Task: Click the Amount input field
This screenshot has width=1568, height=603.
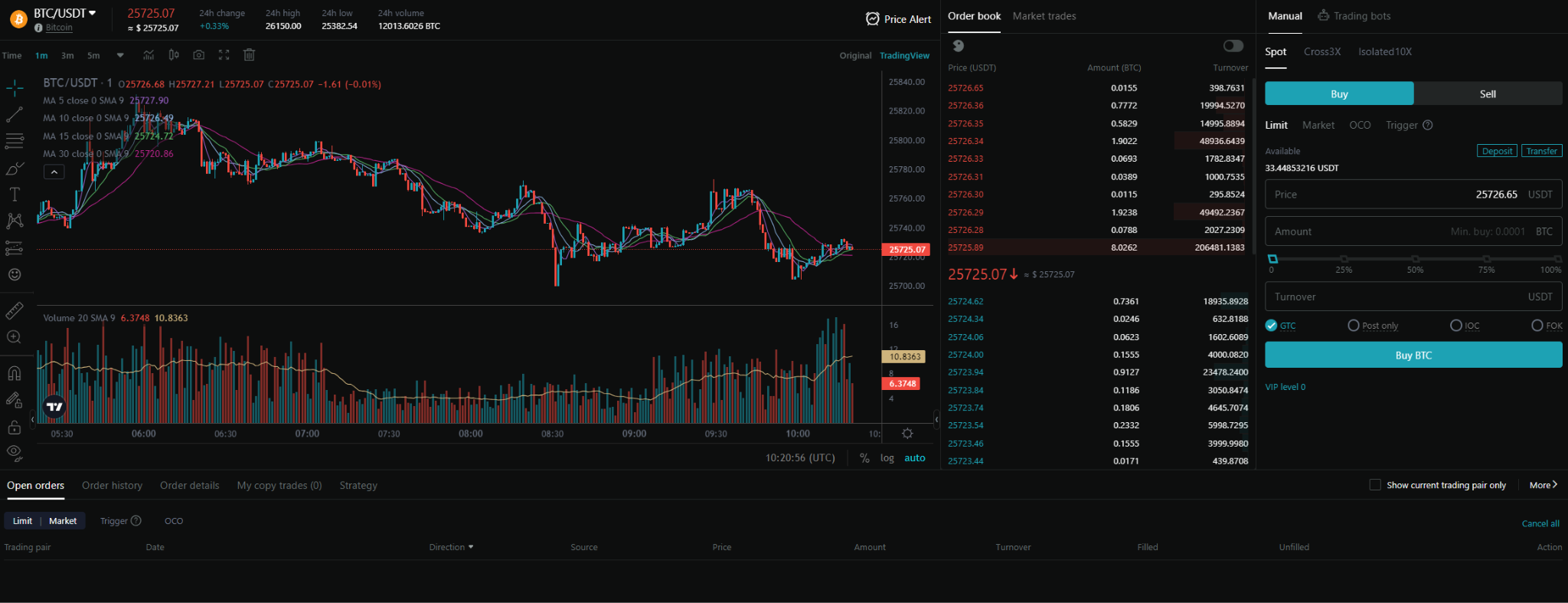Action: pyautogui.click(x=1413, y=231)
